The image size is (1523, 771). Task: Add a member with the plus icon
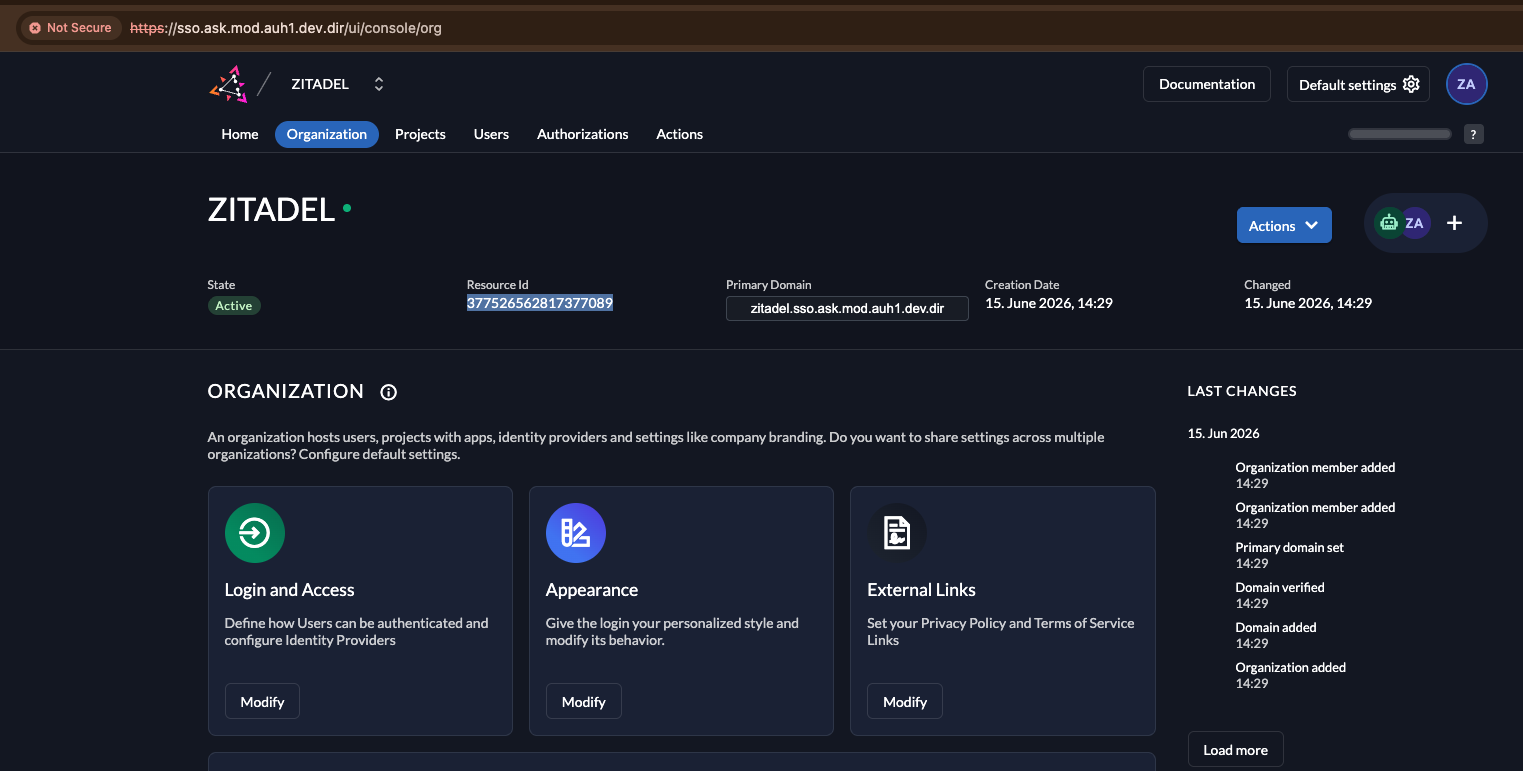[1455, 223]
